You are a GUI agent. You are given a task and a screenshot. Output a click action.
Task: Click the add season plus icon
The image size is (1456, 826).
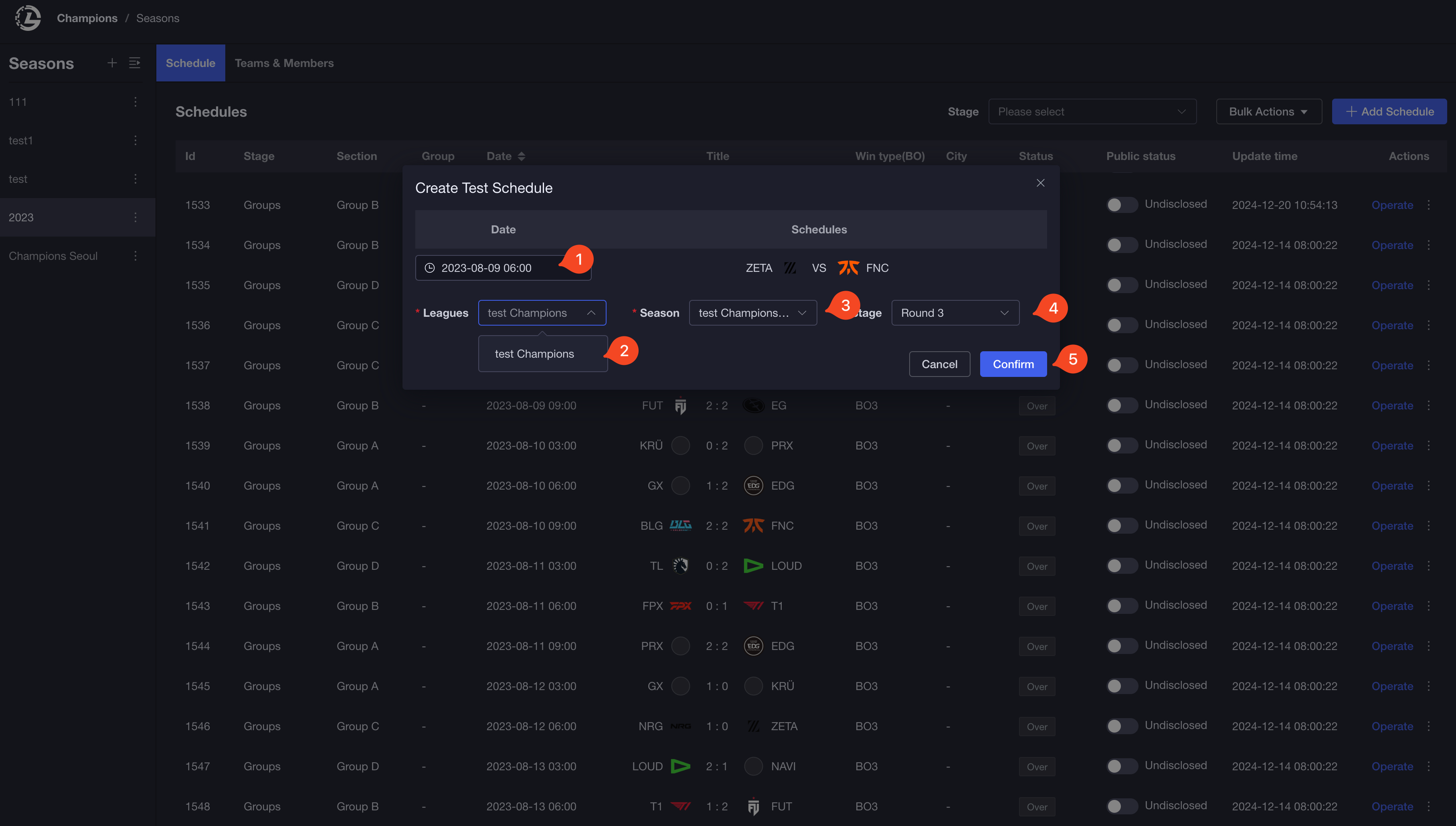pyautogui.click(x=112, y=63)
